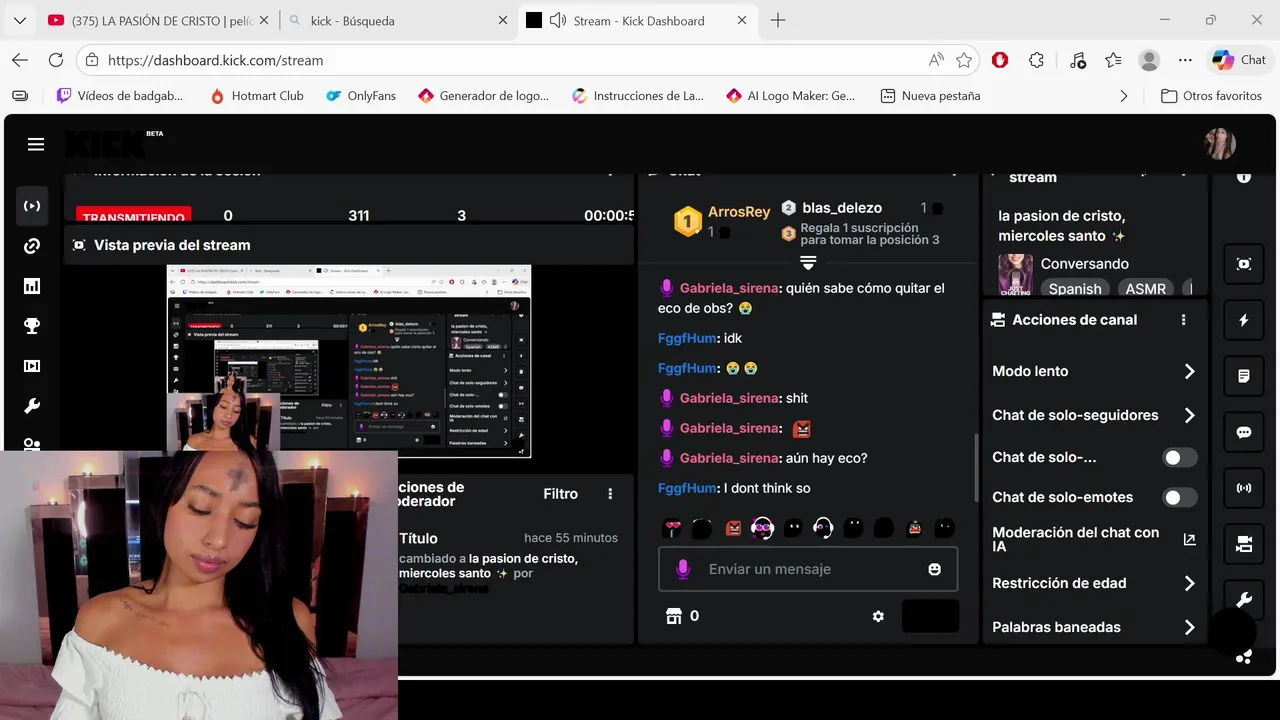Open Hotmart Club bookmark
This screenshot has width=1280, height=720.
[x=256, y=96]
